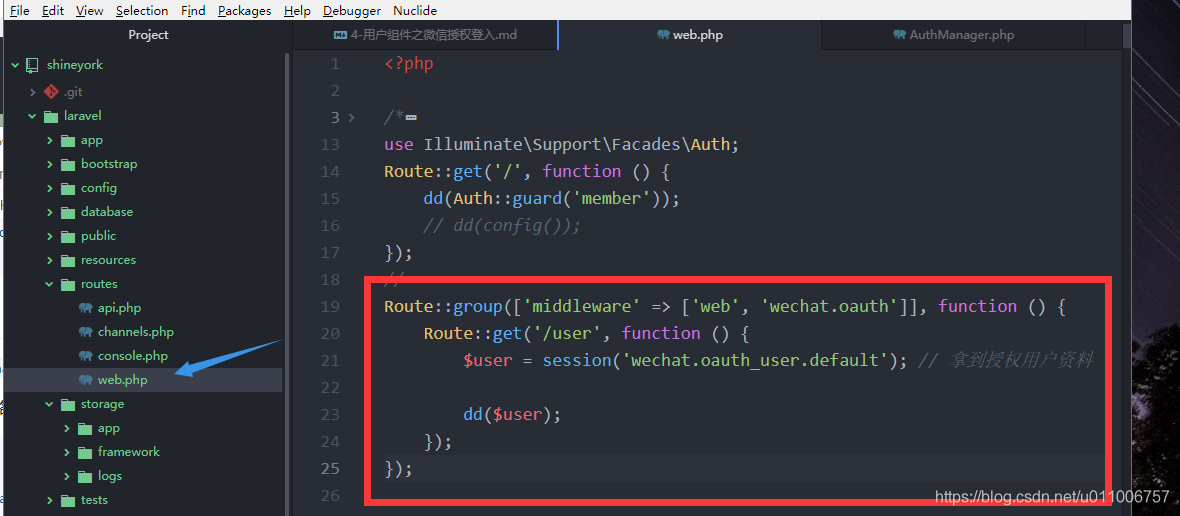Viewport: 1180px width, 516px height.
Task: Open web.php in the project tree
Action: 122,380
